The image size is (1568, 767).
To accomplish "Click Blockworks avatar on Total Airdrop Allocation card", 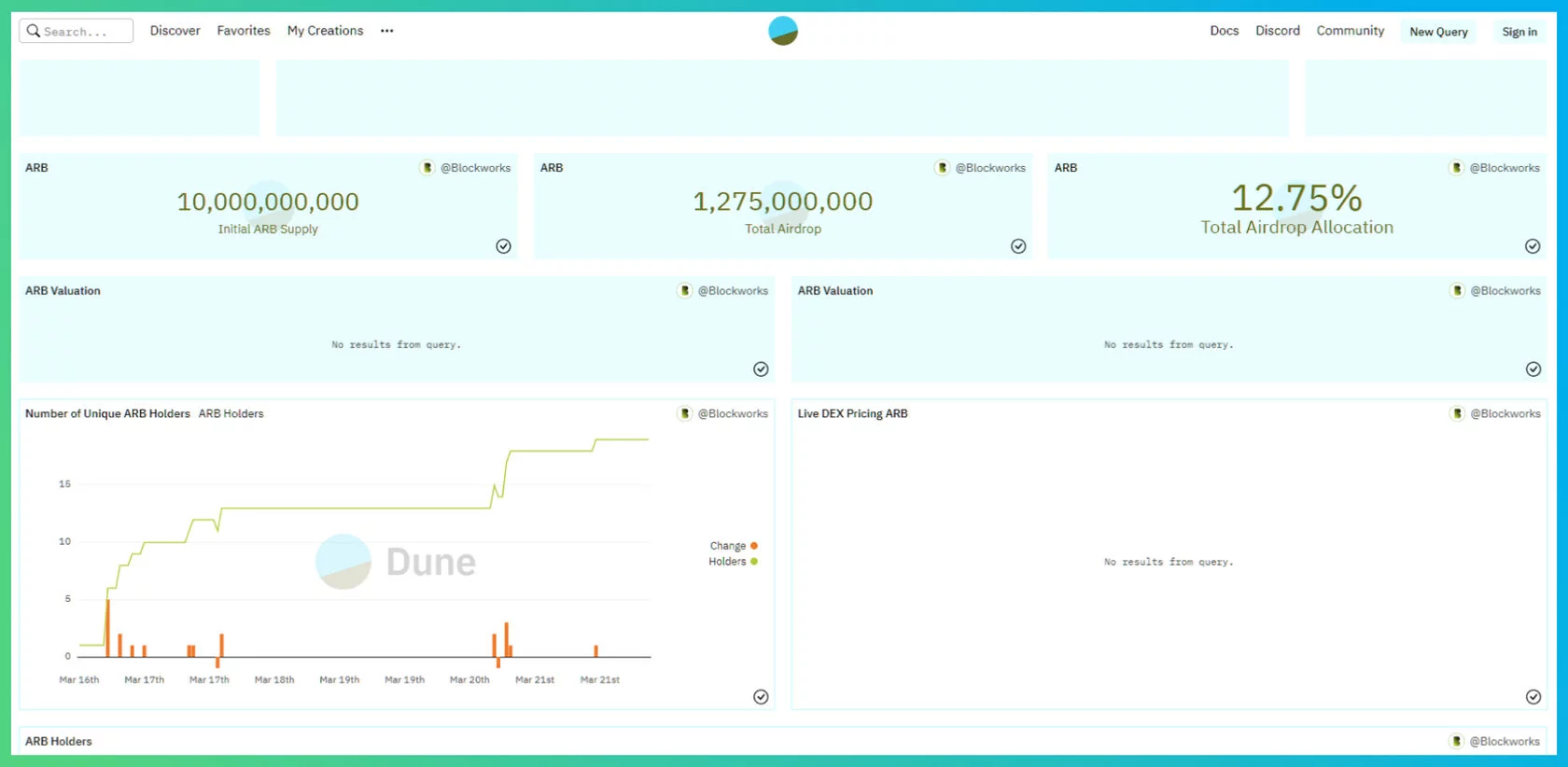I will point(1456,168).
